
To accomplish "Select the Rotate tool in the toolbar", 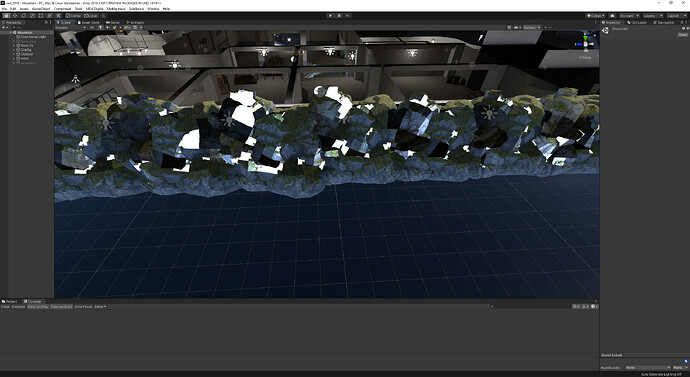I will pos(23,15).
